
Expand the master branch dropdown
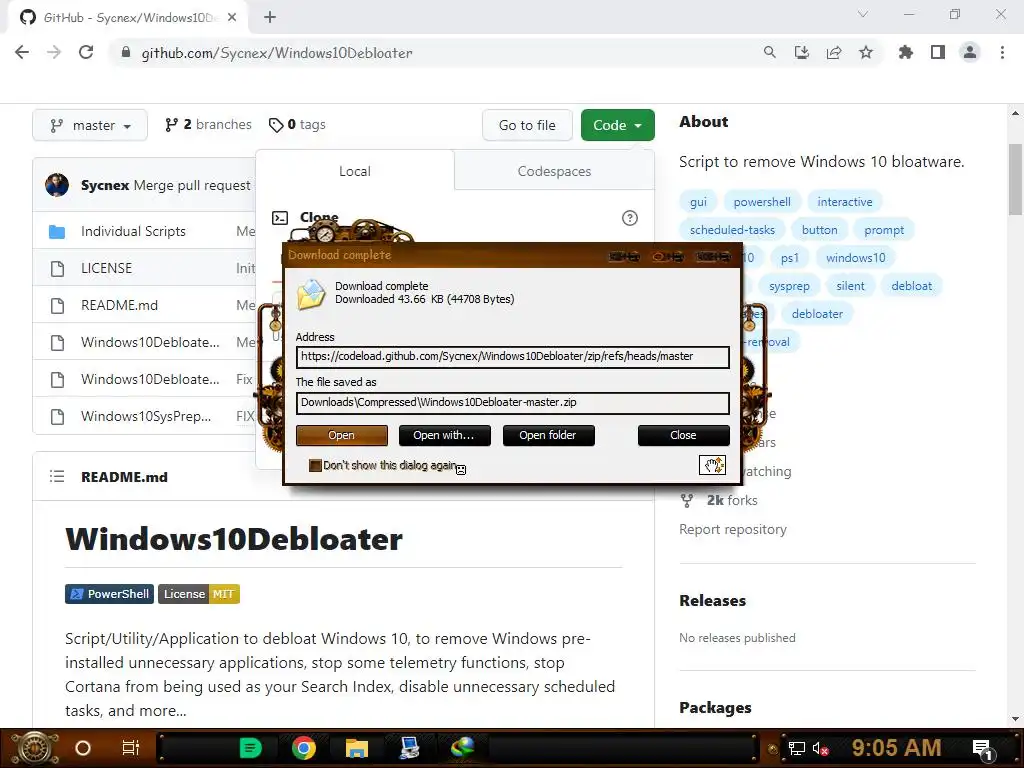[90, 125]
